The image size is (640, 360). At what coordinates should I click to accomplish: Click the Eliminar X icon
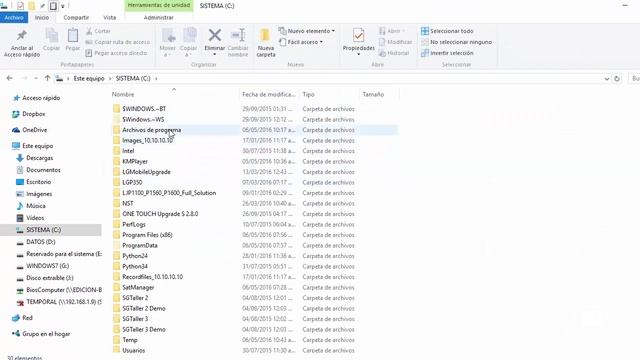tap(215, 35)
